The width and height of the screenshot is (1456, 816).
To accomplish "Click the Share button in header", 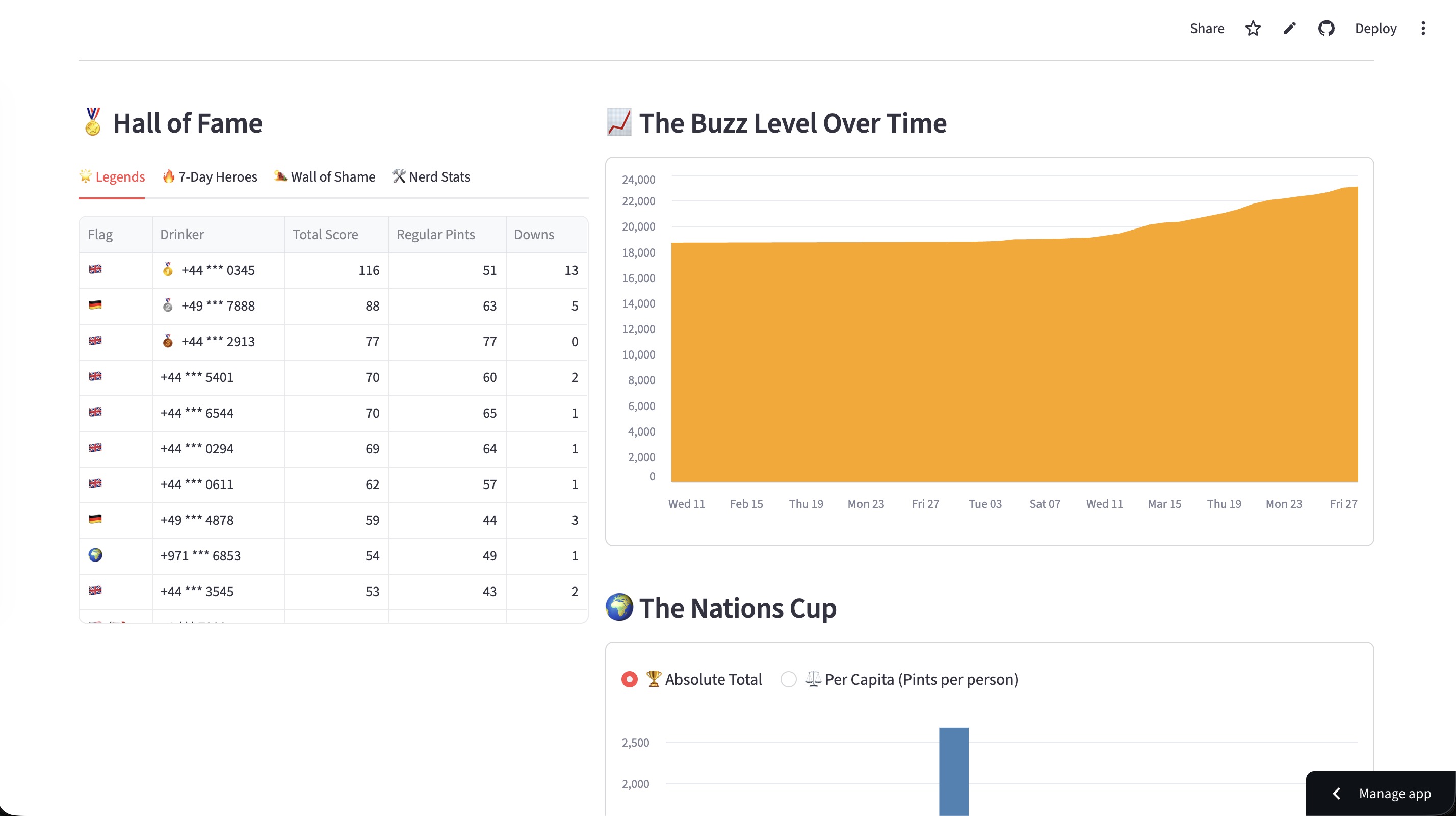I will 1207,28.
